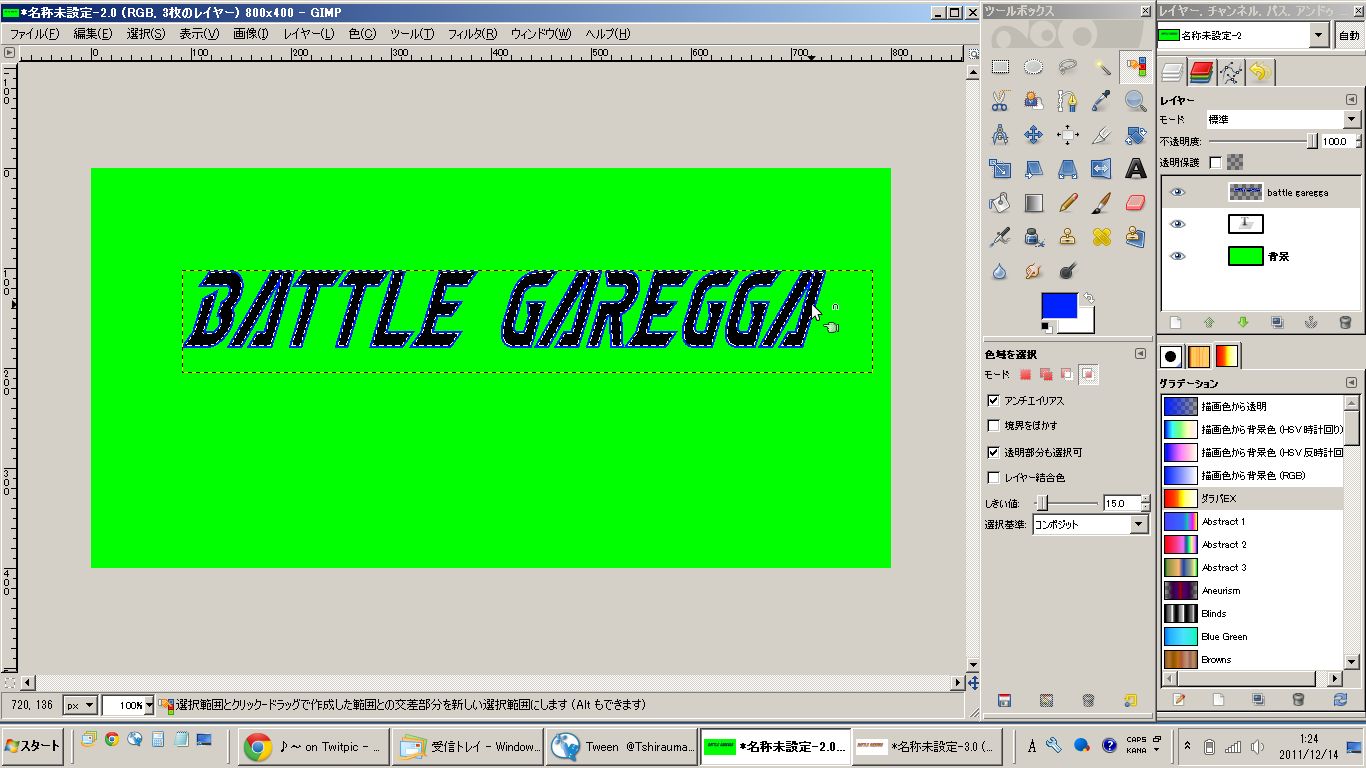Select the Ellipse Select tool
The height and width of the screenshot is (768, 1366).
click(1034, 67)
